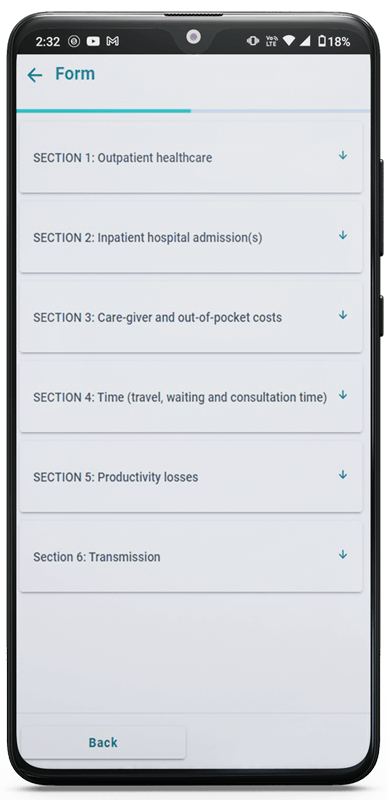Expand Section 1 Outpatient healthcare arrow

(x=343, y=155)
